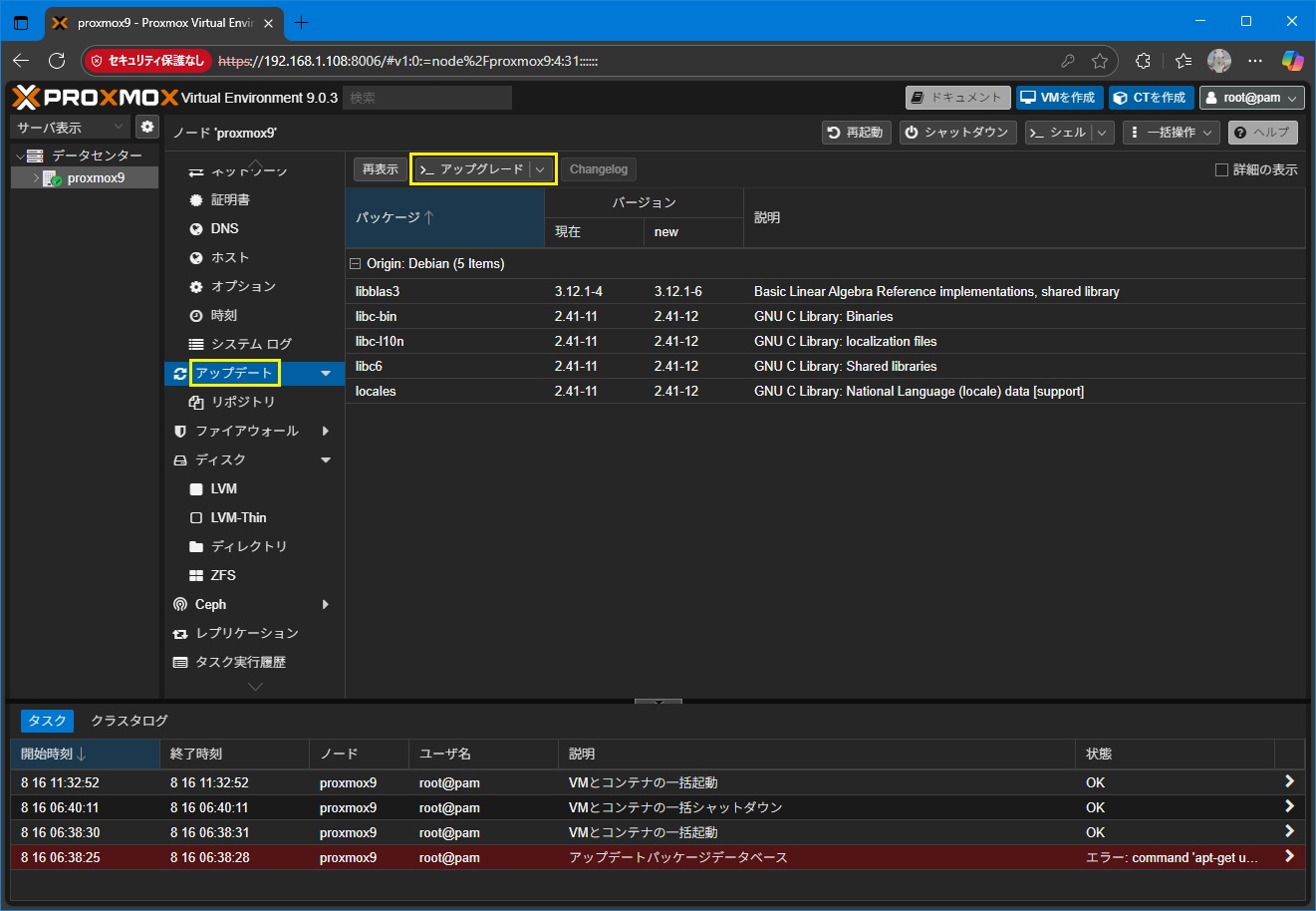Open the ドキュメント button

(957, 97)
